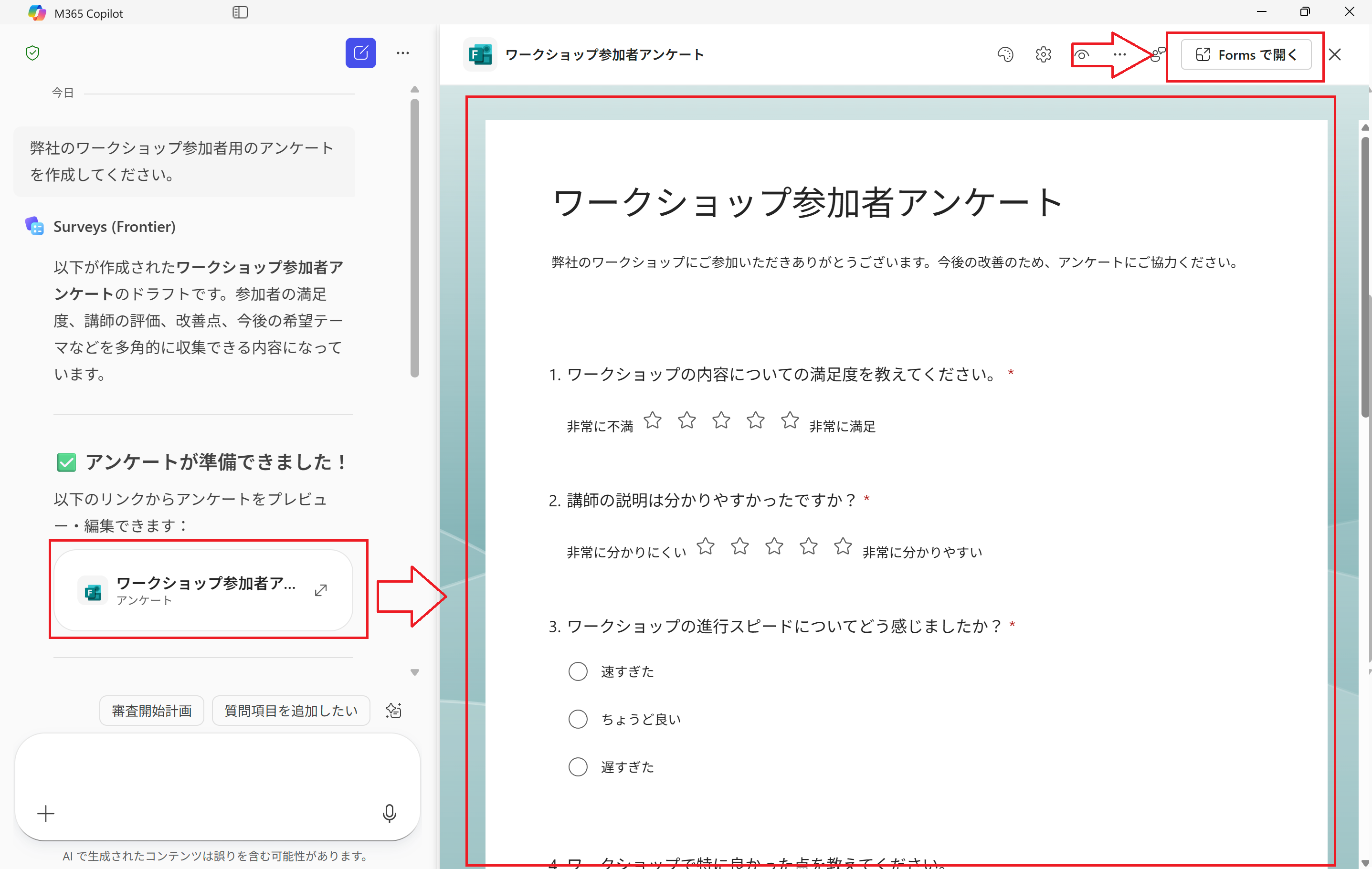Viewport: 1372px width, 869px height.
Task: Open the chat panel options menu
Action: 403,52
